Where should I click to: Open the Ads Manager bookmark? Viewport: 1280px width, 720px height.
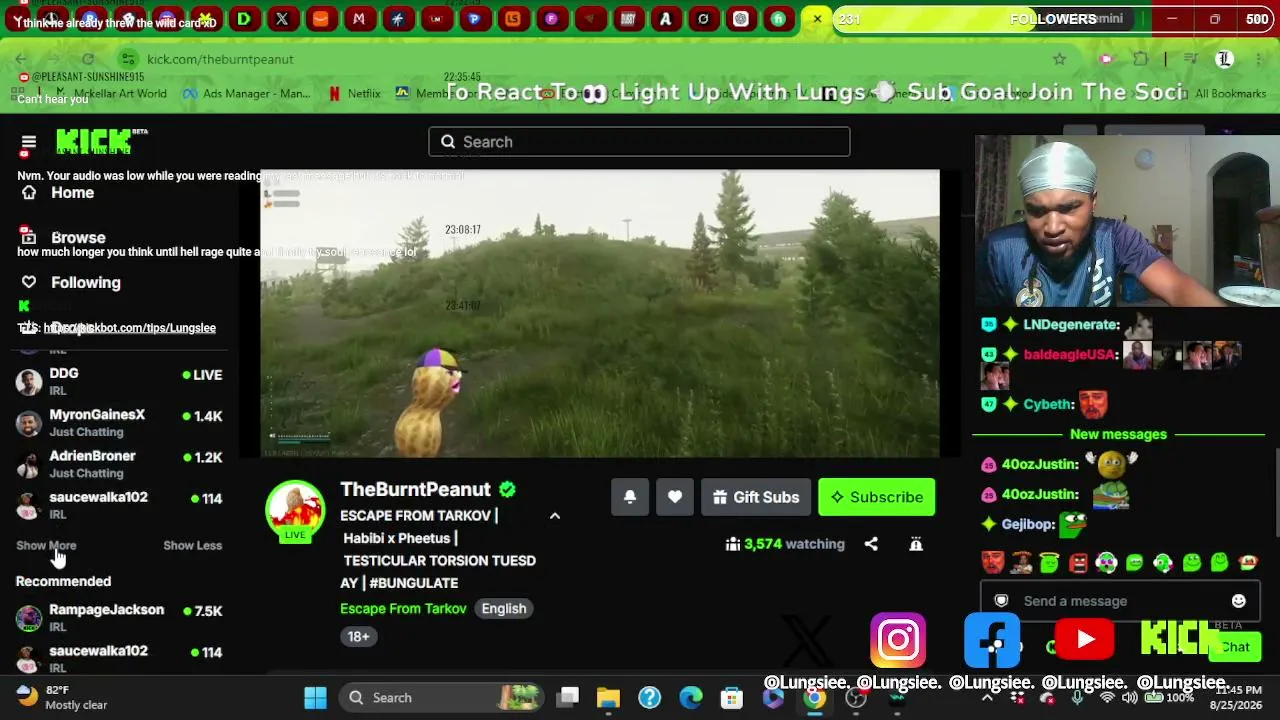246,93
